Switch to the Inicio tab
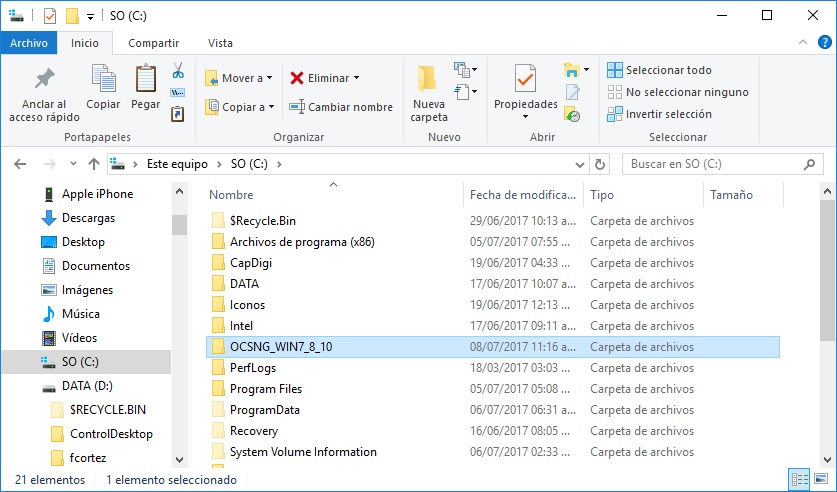Viewport: 837px width, 492px height. click(x=85, y=43)
